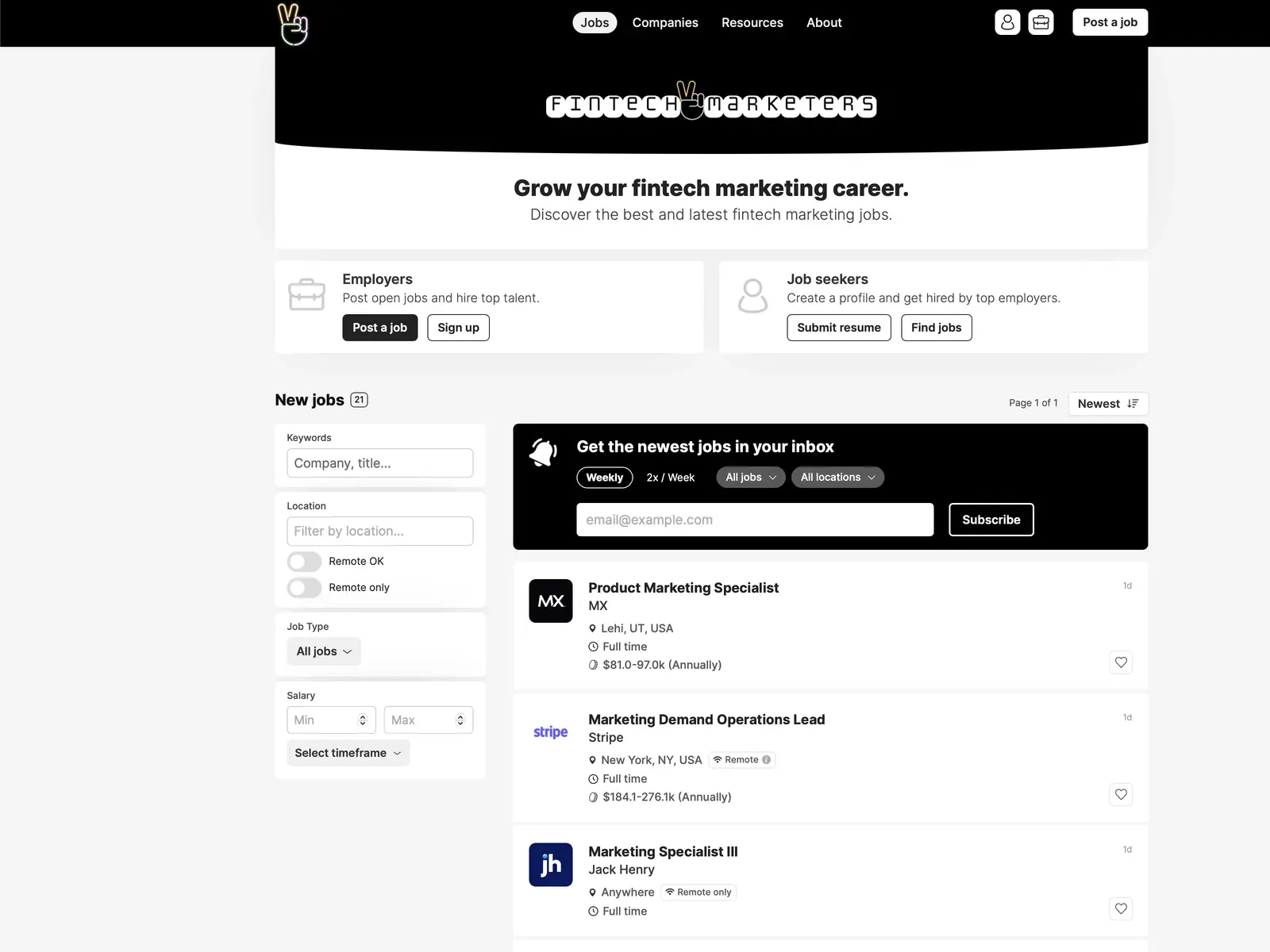Click the Max salary stepper arrows

460,720
